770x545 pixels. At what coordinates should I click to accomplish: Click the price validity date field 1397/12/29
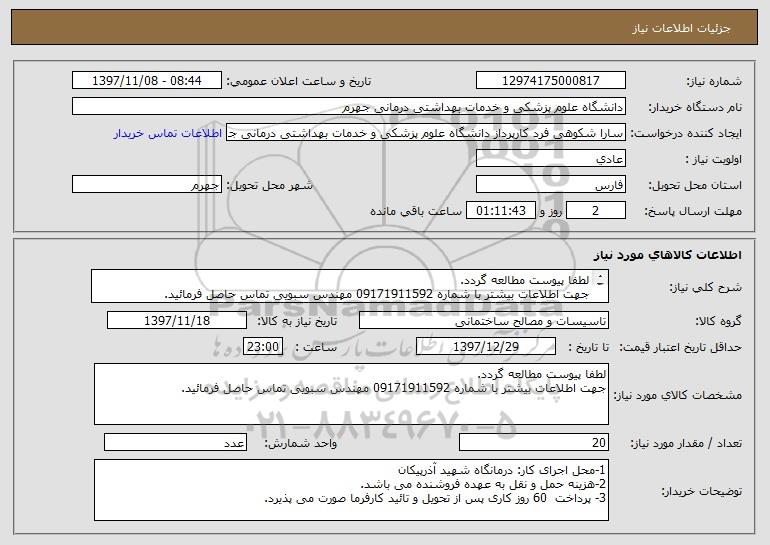pyautogui.click(x=486, y=347)
